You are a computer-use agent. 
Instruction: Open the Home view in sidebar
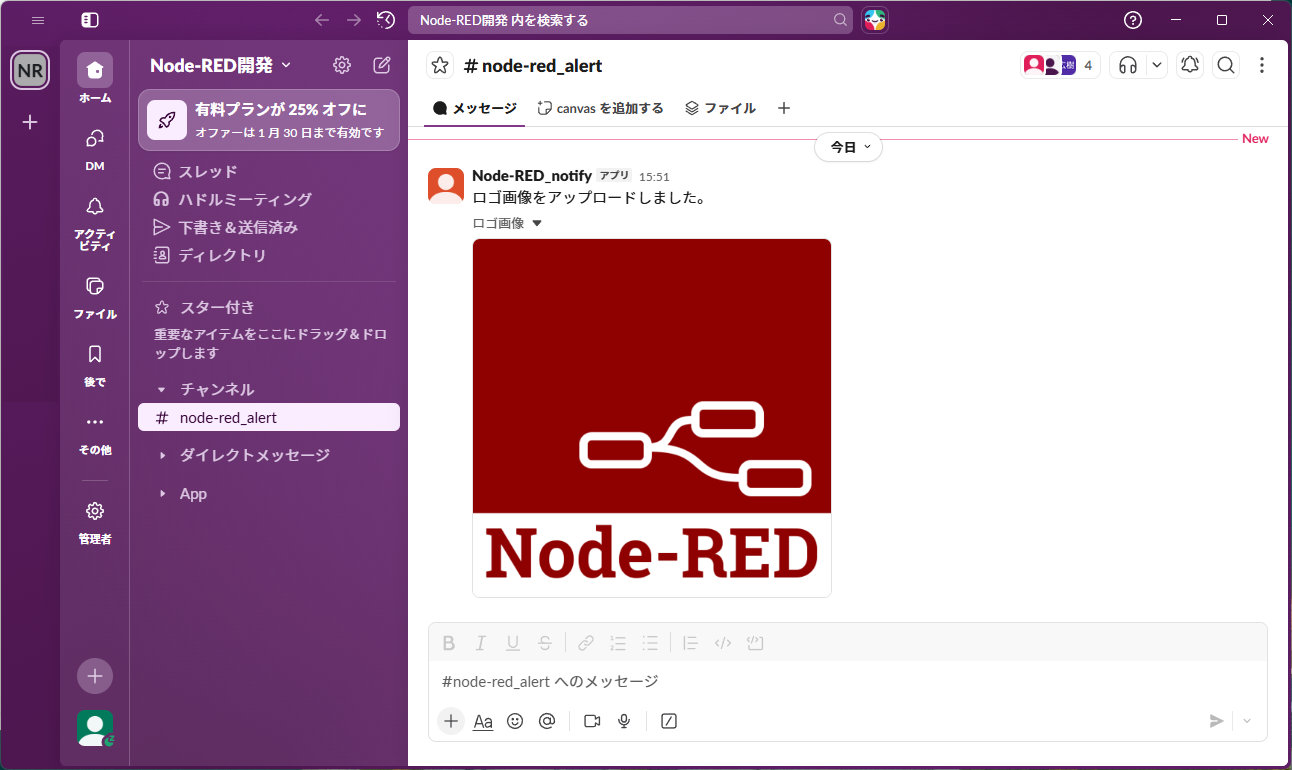(x=95, y=79)
